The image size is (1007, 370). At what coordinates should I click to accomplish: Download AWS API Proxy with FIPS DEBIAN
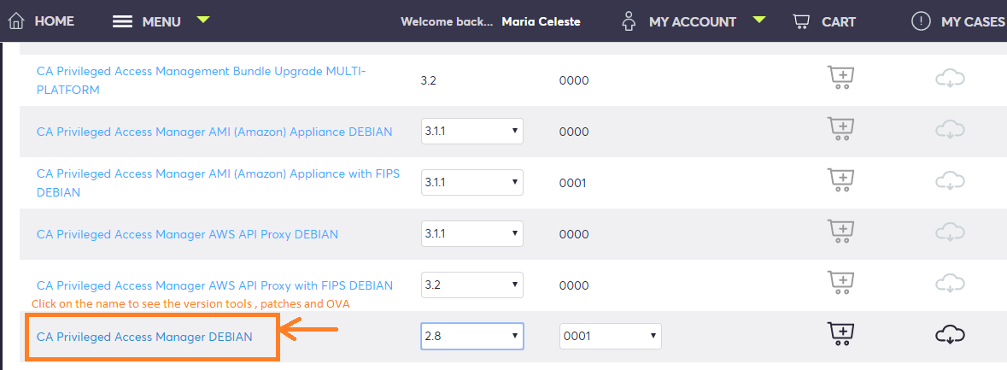pyautogui.click(x=950, y=283)
